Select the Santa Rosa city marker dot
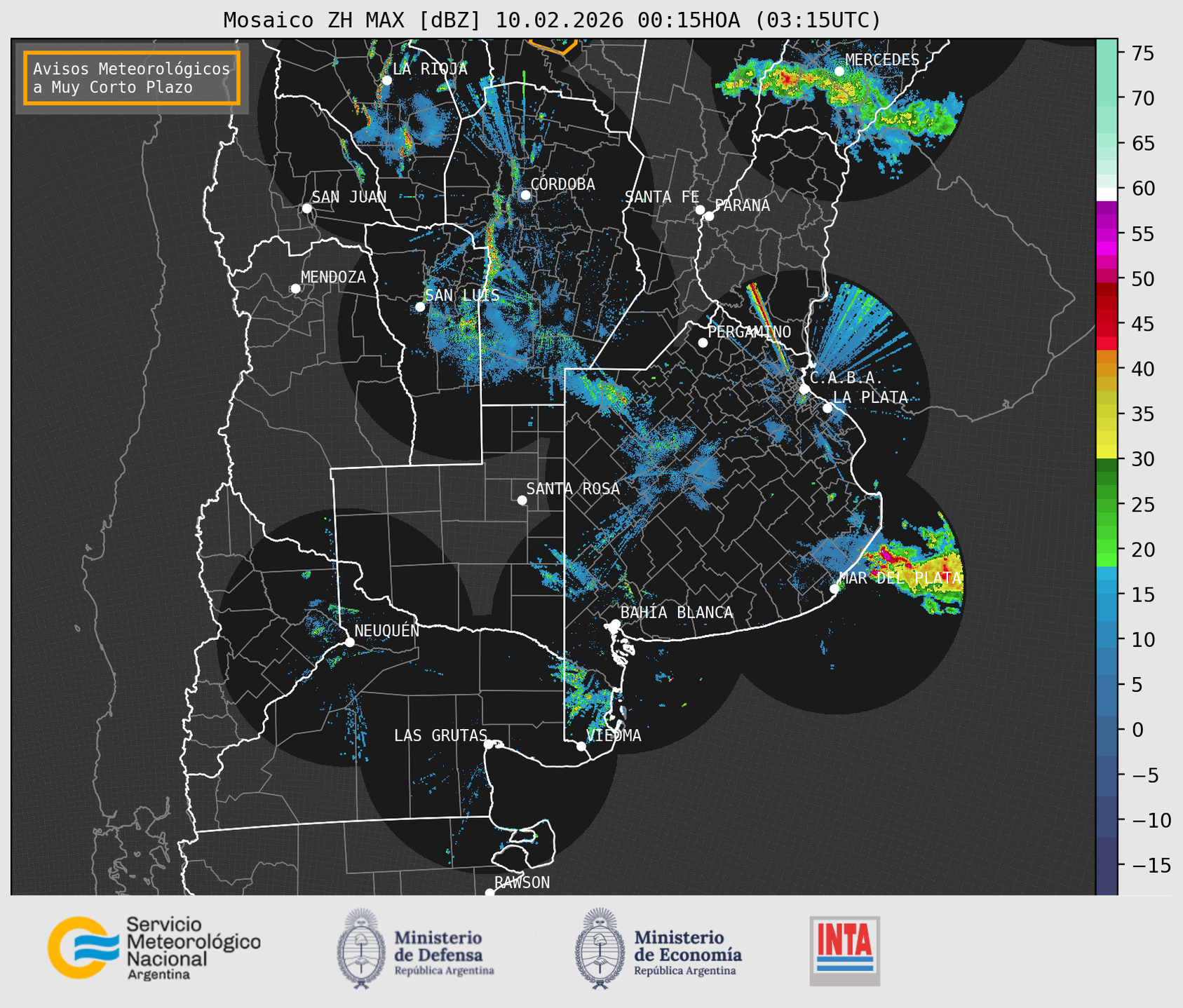This screenshot has width=1183, height=1008. point(522,500)
